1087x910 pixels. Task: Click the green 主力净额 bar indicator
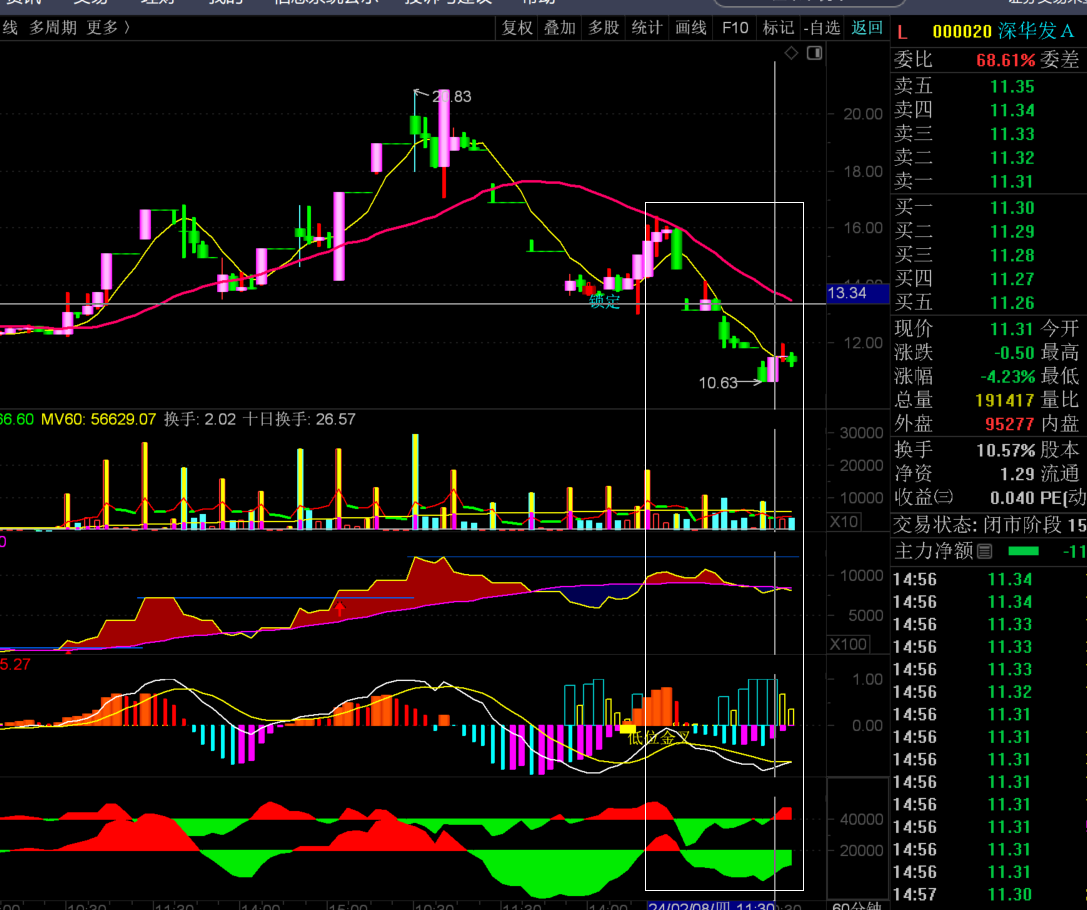tap(1023, 552)
